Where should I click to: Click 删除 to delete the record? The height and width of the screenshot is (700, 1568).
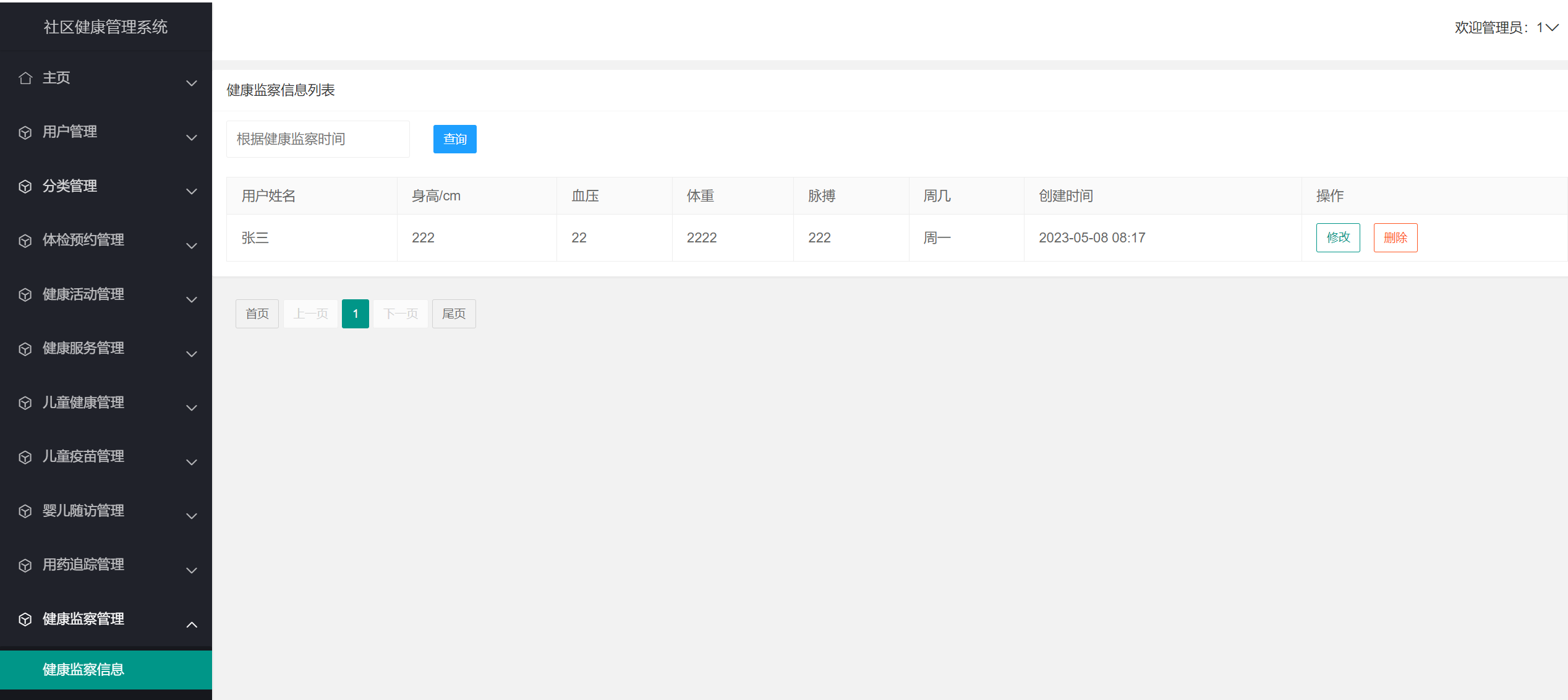(1395, 237)
